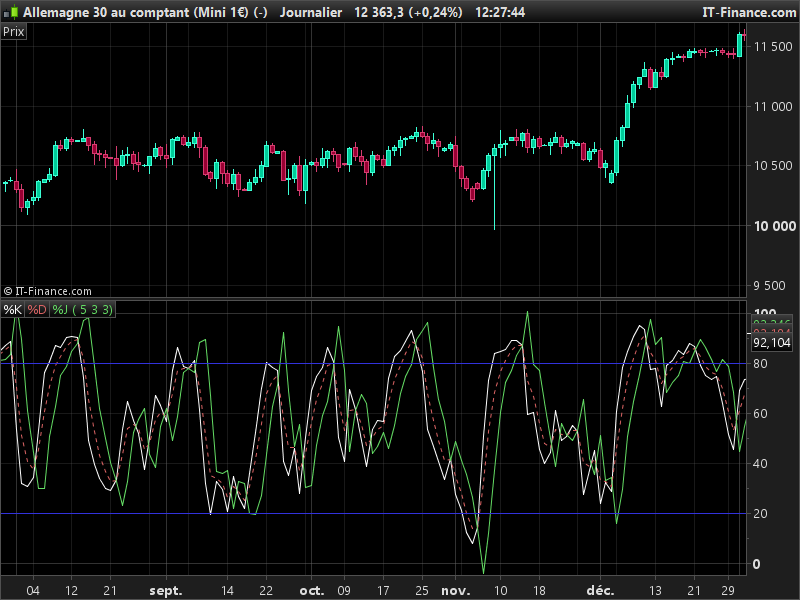
Task: Click the 92,104 stochastic value tag
Action: point(772,343)
